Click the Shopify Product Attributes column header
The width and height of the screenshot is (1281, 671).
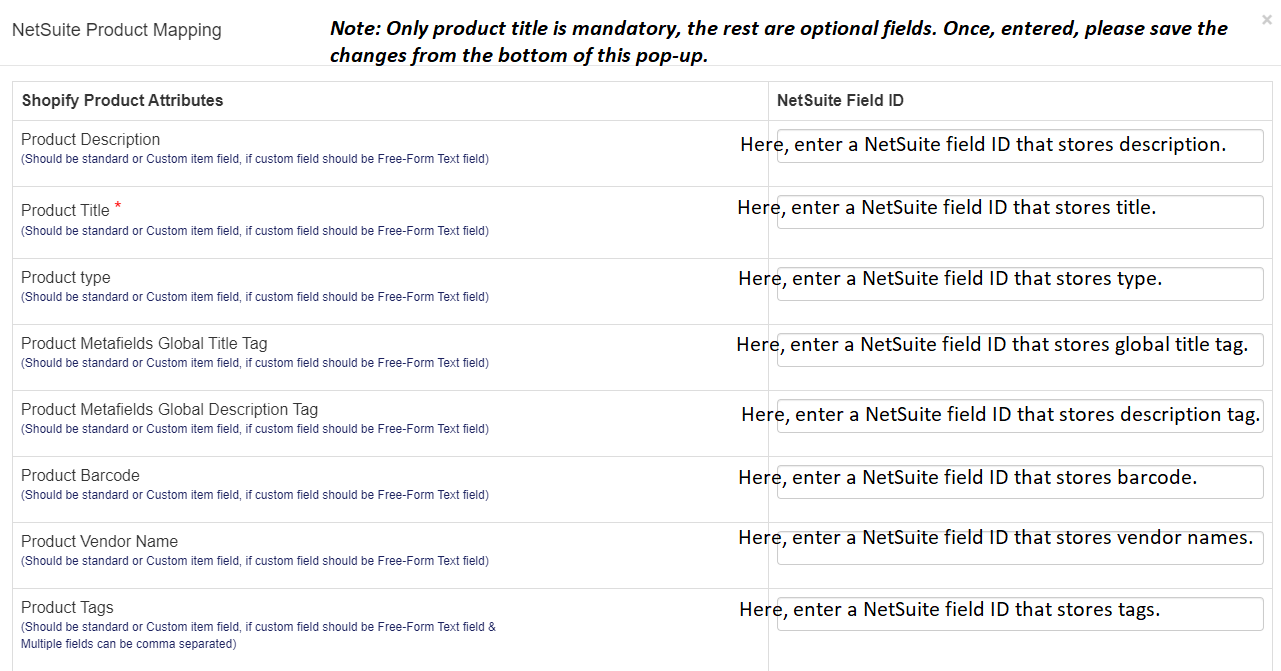(122, 101)
